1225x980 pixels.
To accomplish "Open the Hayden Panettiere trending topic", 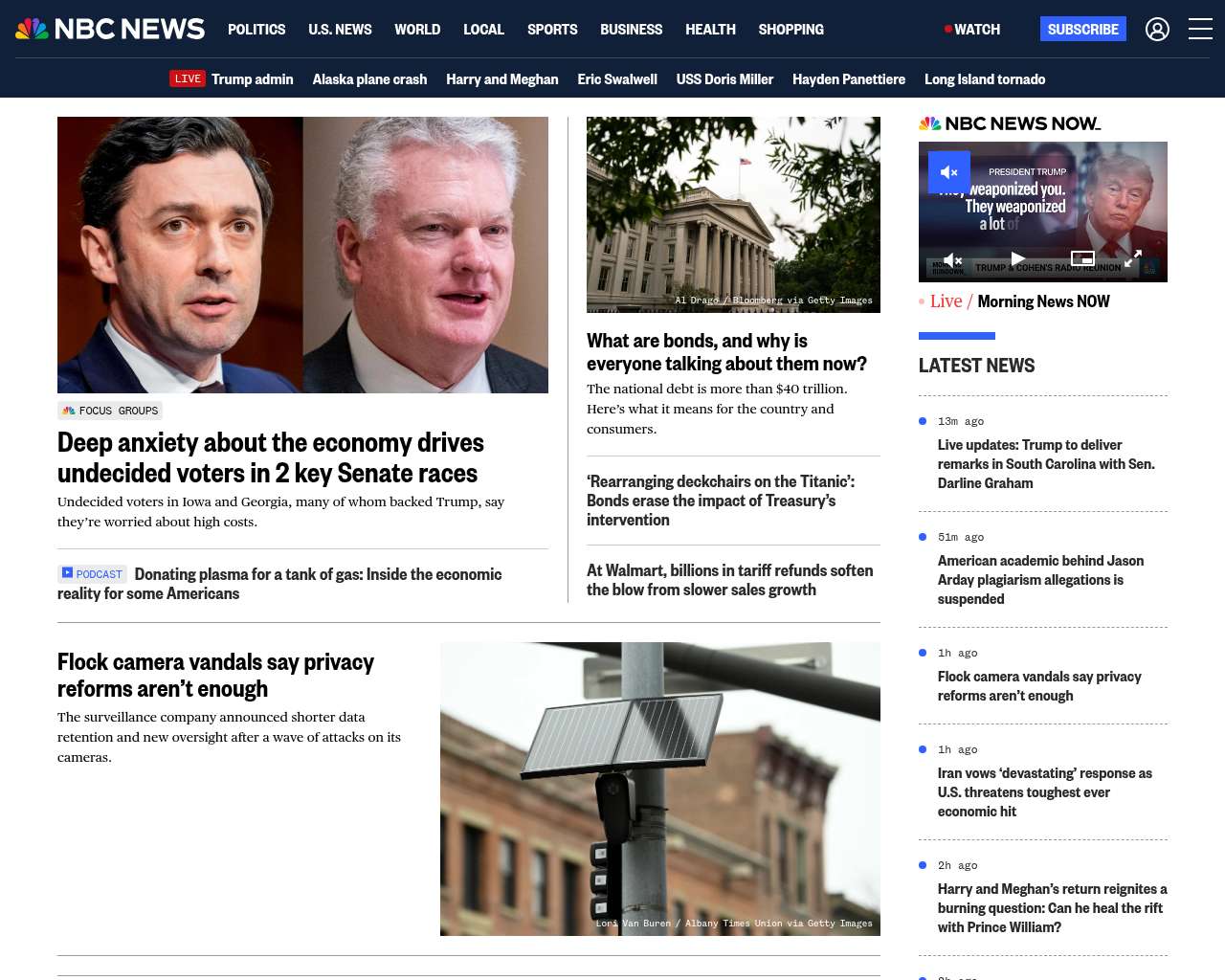I will [849, 79].
